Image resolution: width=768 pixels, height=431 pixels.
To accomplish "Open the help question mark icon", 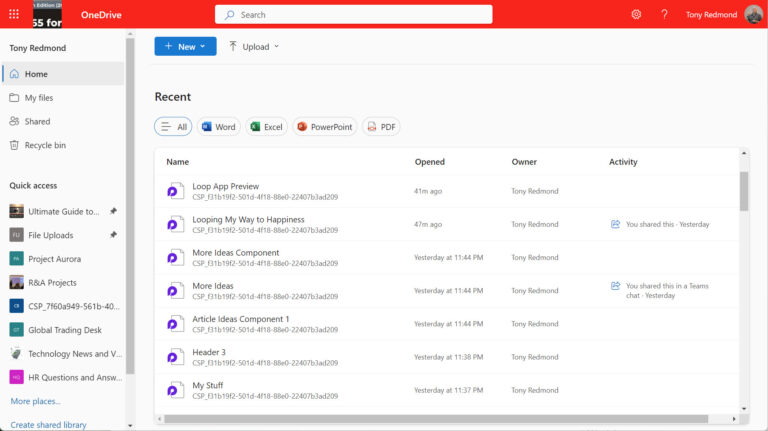I will (x=664, y=14).
